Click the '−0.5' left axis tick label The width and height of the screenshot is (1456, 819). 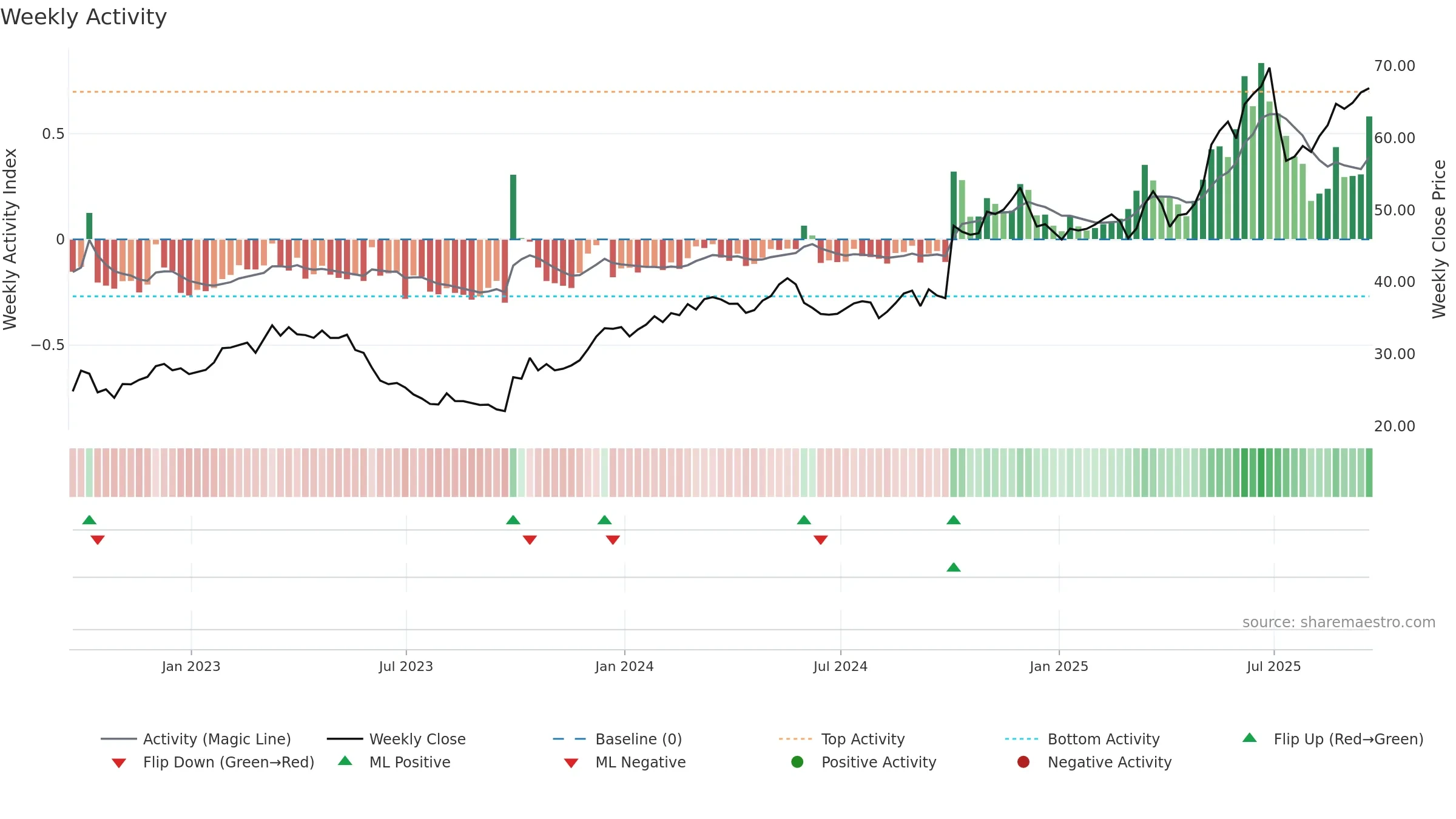(47, 345)
